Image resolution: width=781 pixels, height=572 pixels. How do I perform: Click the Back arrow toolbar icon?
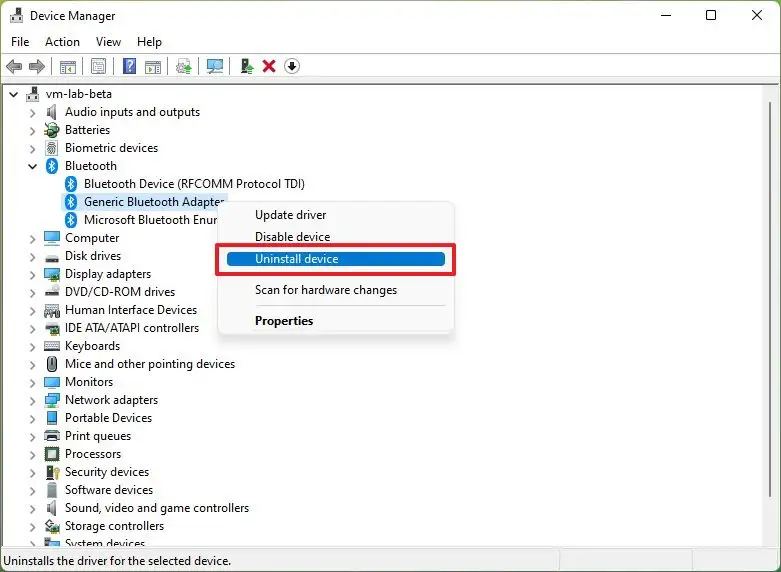(x=14, y=66)
